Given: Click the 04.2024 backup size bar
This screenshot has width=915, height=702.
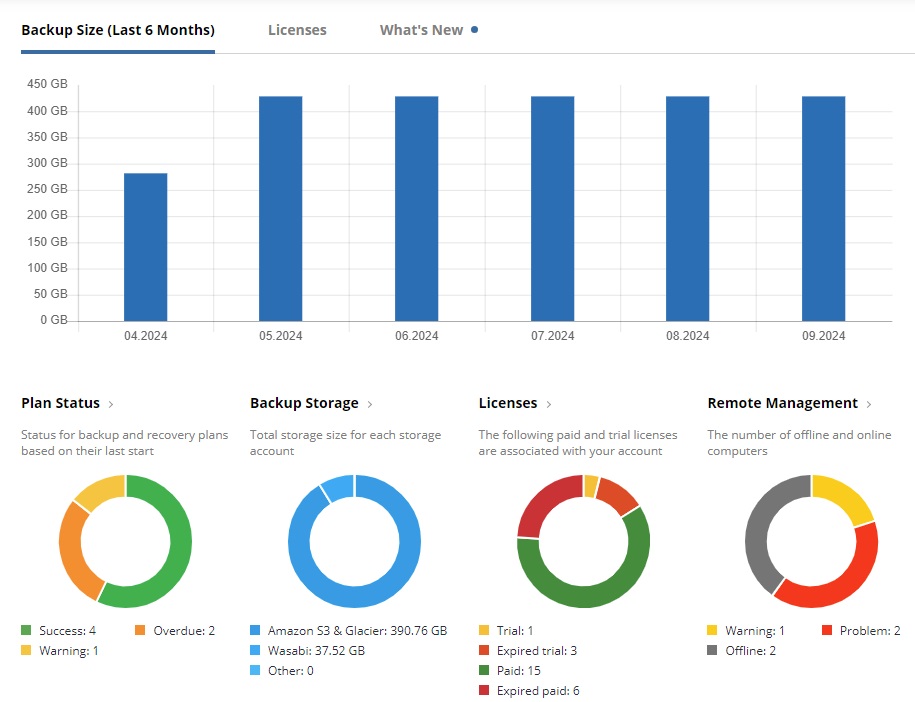Looking at the screenshot, I should 145,247.
